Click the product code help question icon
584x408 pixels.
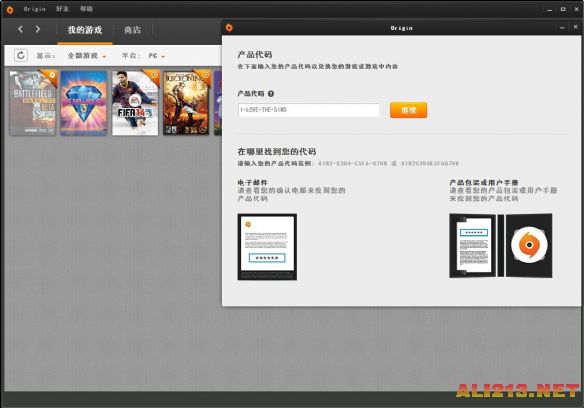coord(271,94)
